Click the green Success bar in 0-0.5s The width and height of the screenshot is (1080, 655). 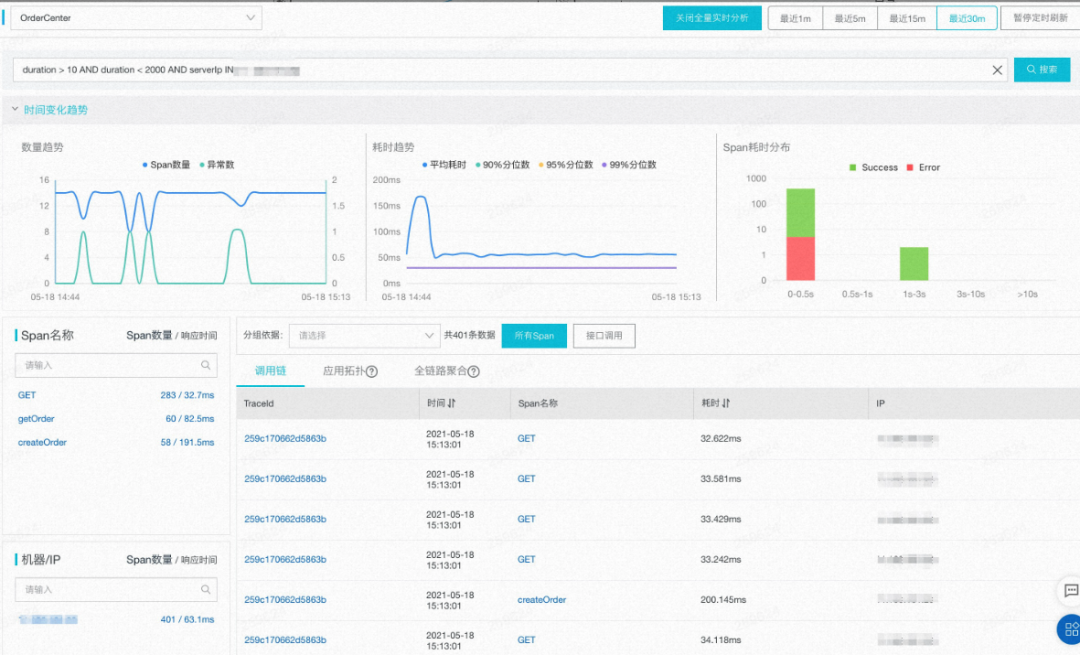pos(800,213)
